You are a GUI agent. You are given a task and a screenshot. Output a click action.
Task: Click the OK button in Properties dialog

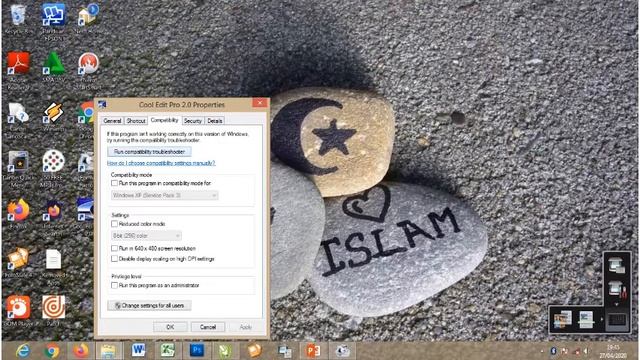(170, 327)
